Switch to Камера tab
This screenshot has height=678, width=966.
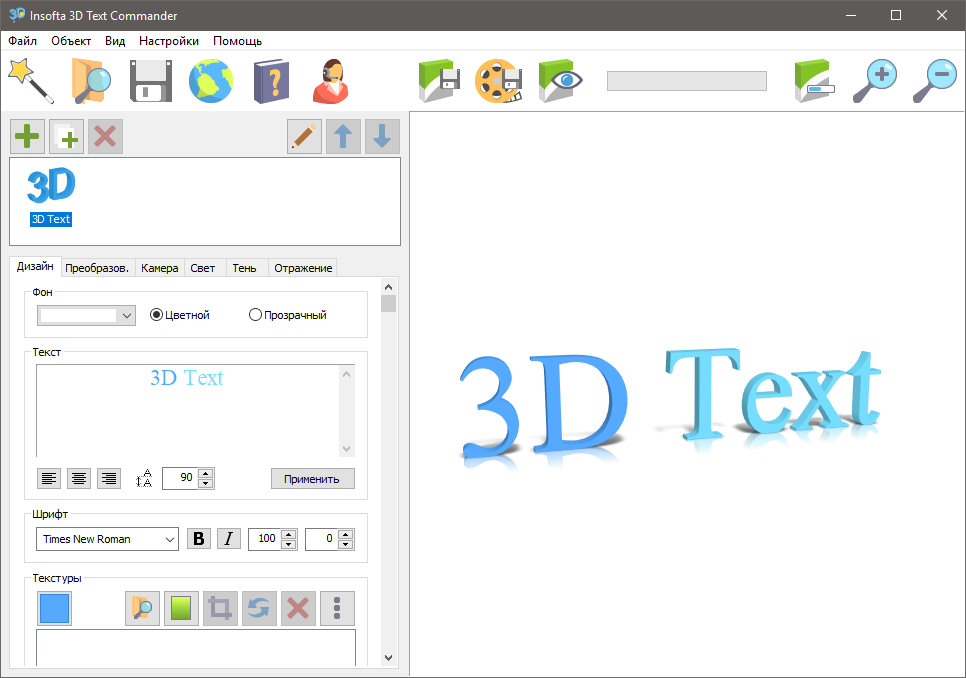pos(160,268)
